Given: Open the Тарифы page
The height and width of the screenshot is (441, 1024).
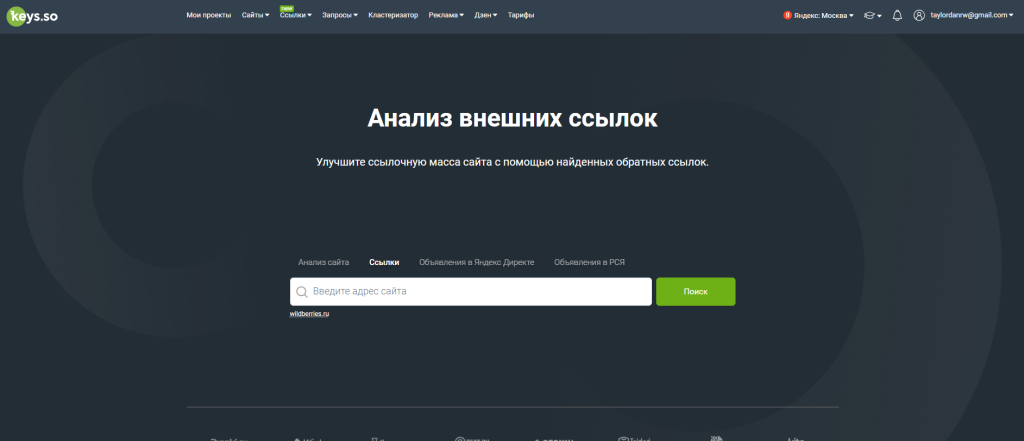Looking at the screenshot, I should pos(521,15).
